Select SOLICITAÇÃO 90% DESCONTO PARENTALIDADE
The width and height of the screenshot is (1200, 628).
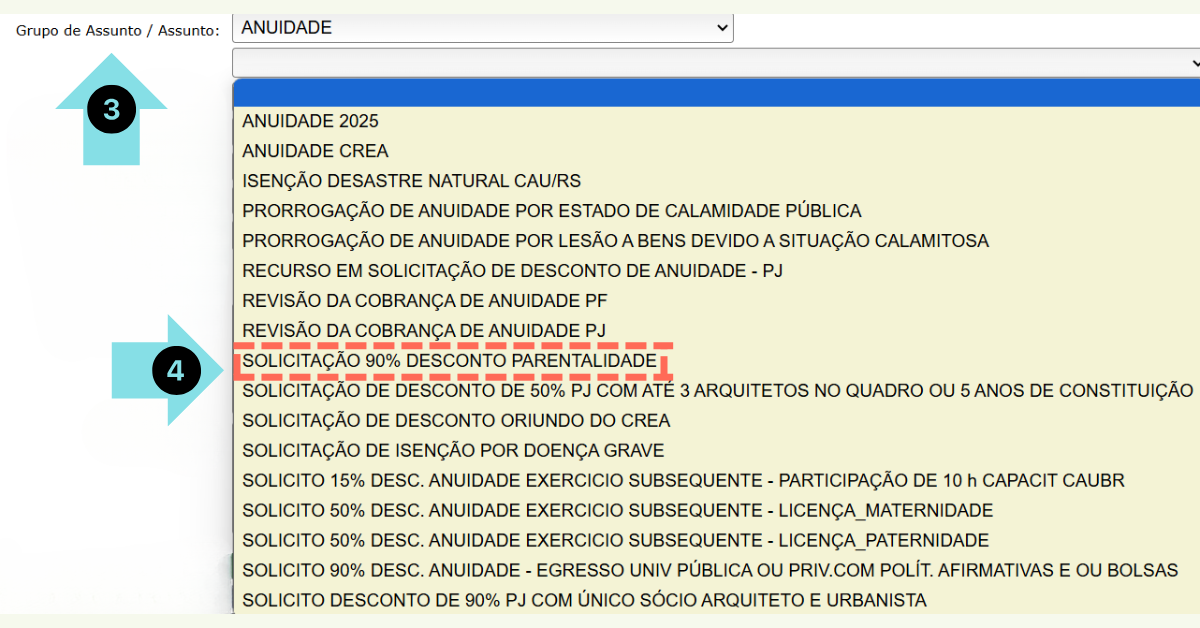[449, 360]
